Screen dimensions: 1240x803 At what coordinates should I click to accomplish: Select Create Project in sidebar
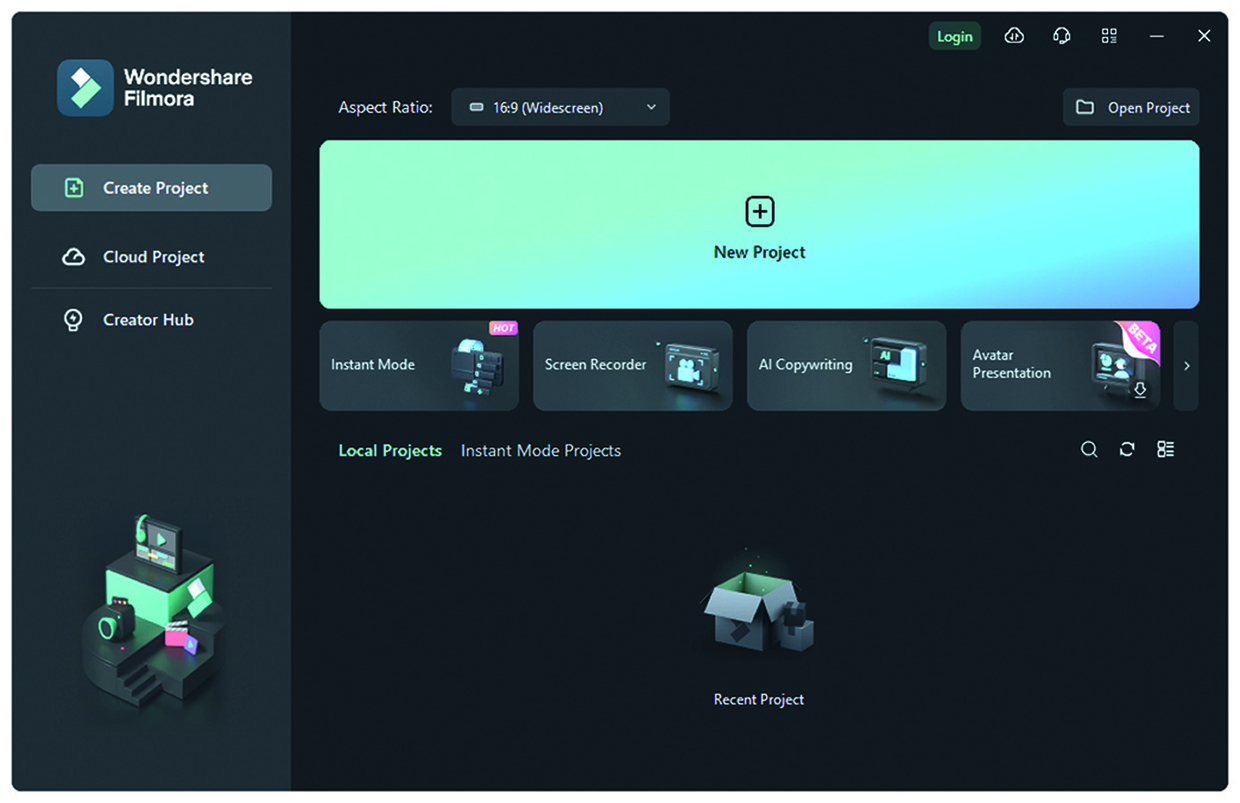[151, 188]
